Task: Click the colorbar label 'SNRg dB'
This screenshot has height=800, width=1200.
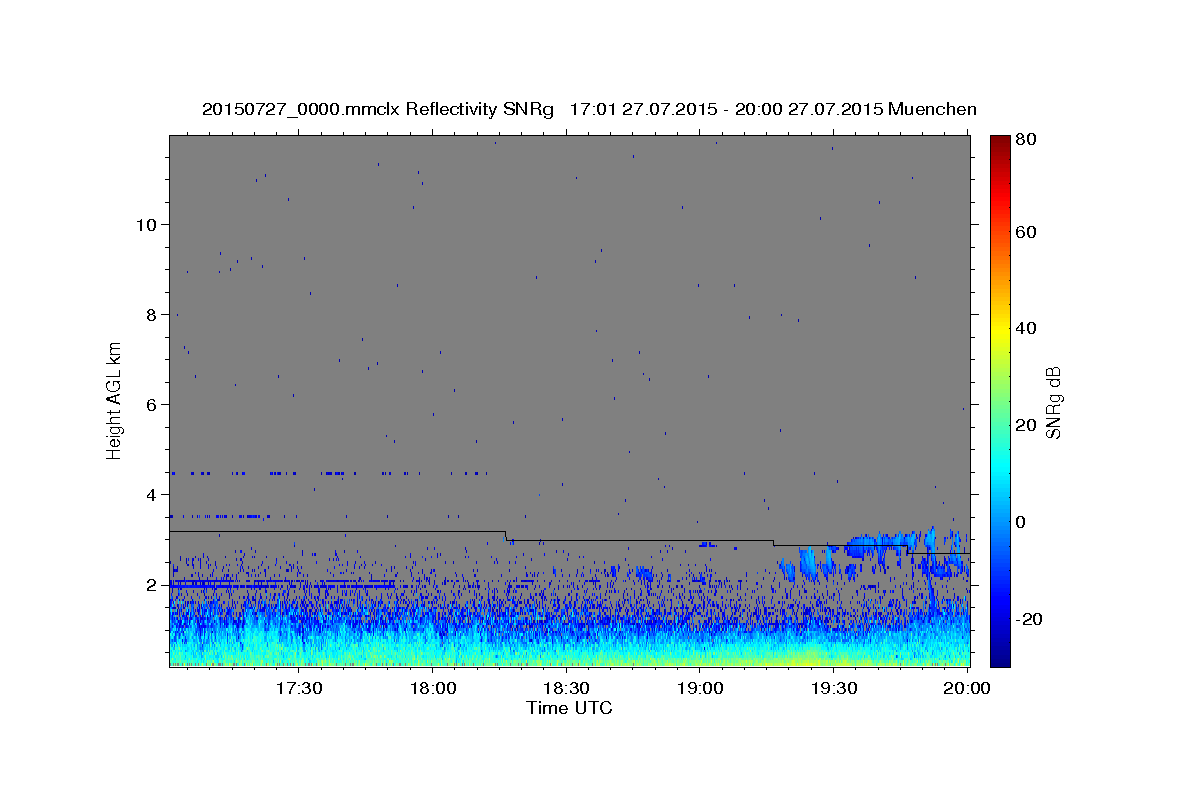Action: pyautogui.click(x=1053, y=402)
